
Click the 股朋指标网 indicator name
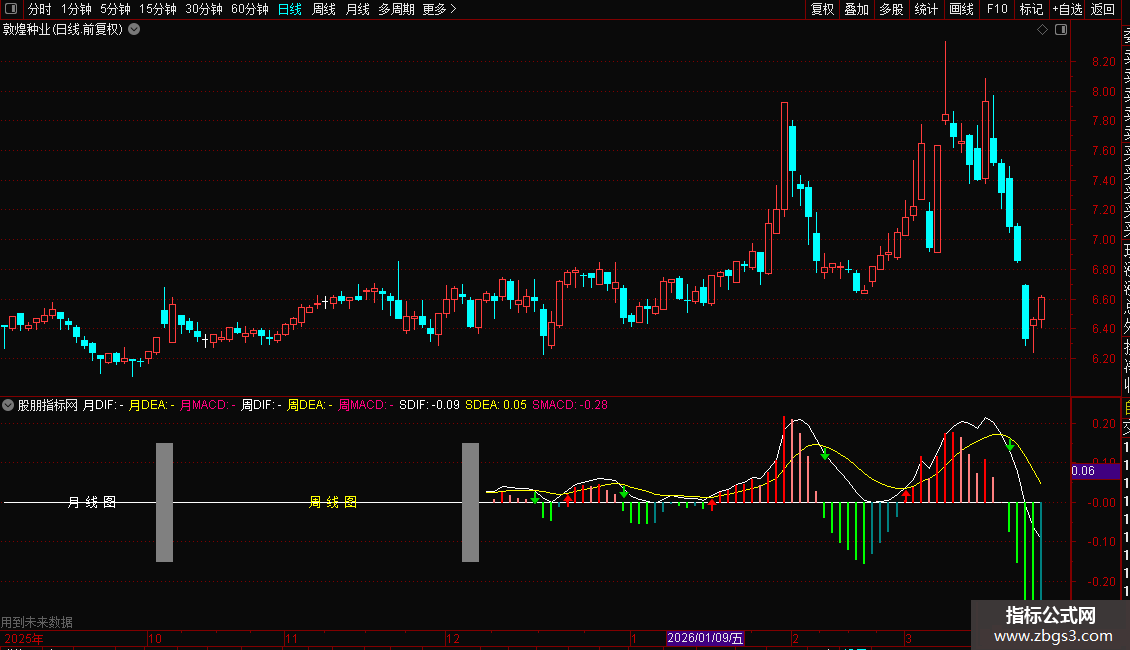[x=48, y=405]
